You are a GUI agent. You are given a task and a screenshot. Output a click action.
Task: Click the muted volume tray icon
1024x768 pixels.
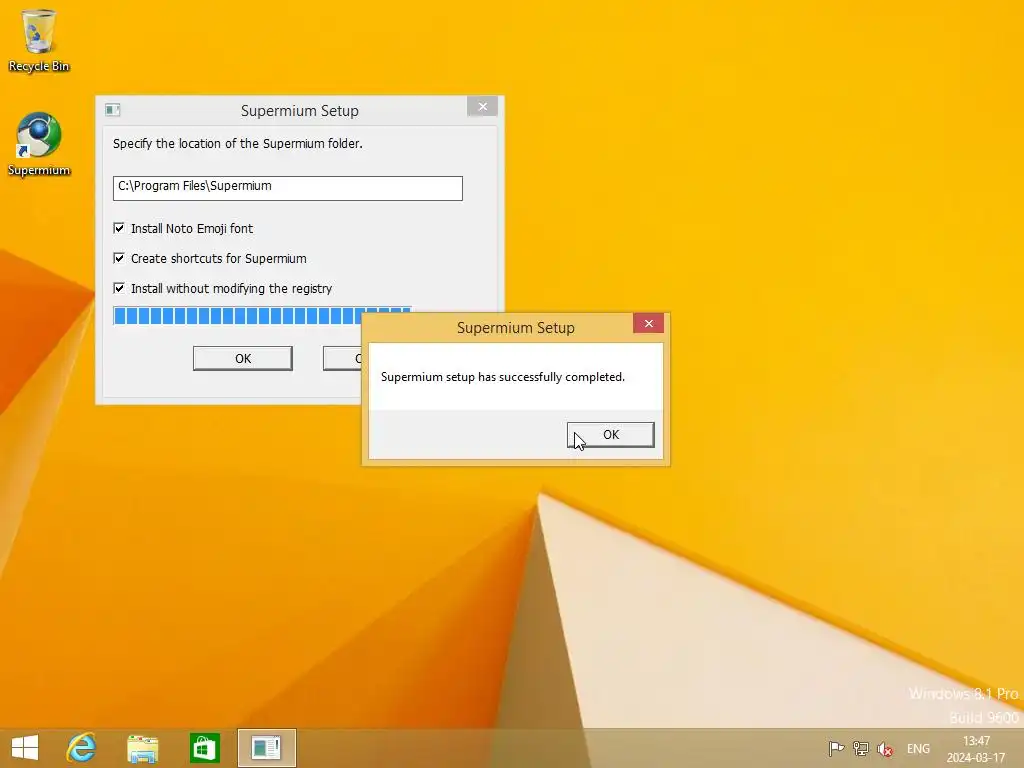(x=885, y=748)
